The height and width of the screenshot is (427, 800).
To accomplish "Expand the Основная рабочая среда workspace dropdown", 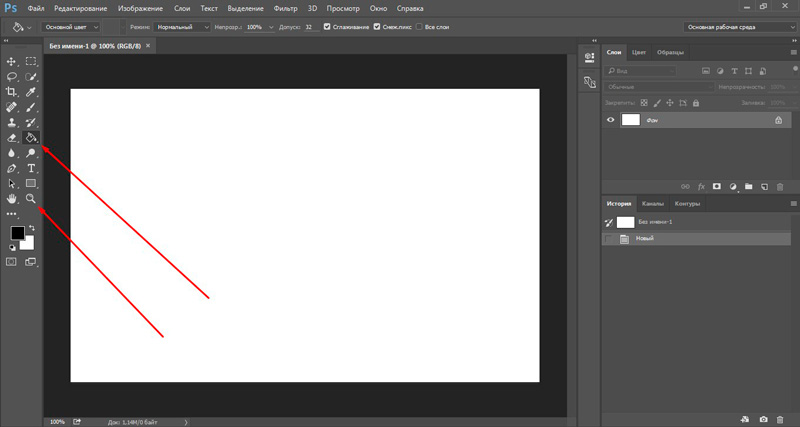I will (739, 27).
